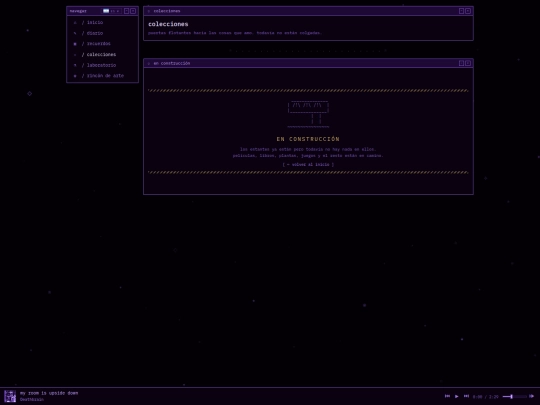Image resolution: width=540 pixels, height=405 pixels.
Task: Click the EN CONSTRUCCIÓN yellow heading
Action: point(308,139)
